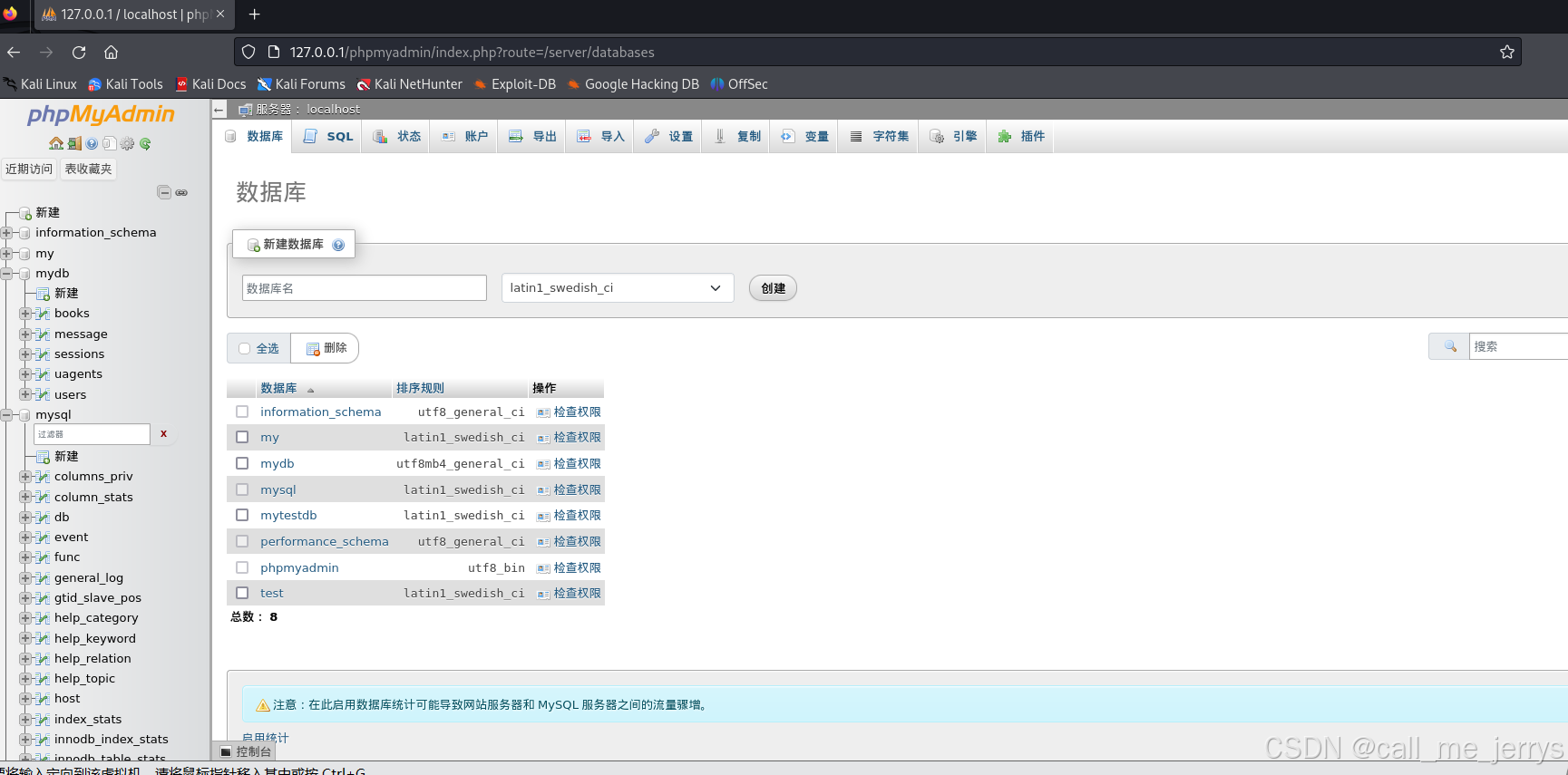Check the mytestdb database checkbox

[242, 515]
